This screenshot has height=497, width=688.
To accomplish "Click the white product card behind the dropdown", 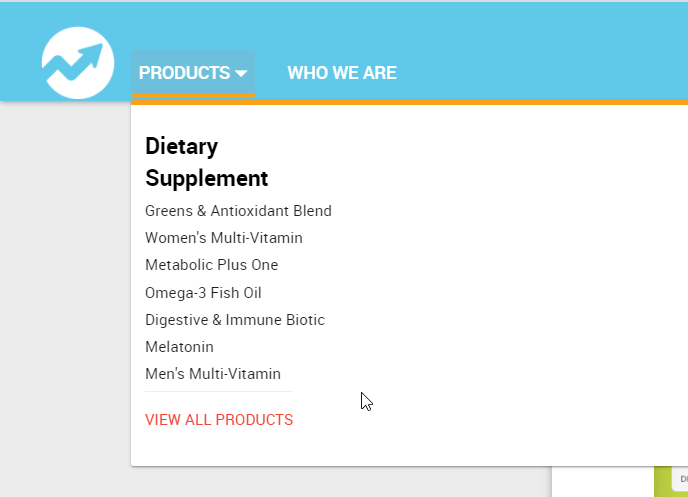I will click(x=602, y=481).
